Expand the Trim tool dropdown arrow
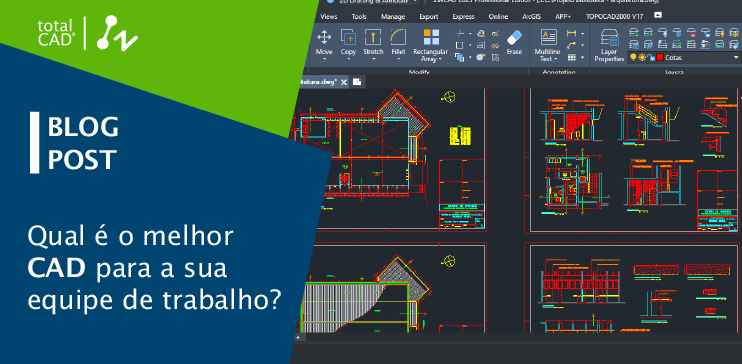 (x=470, y=33)
